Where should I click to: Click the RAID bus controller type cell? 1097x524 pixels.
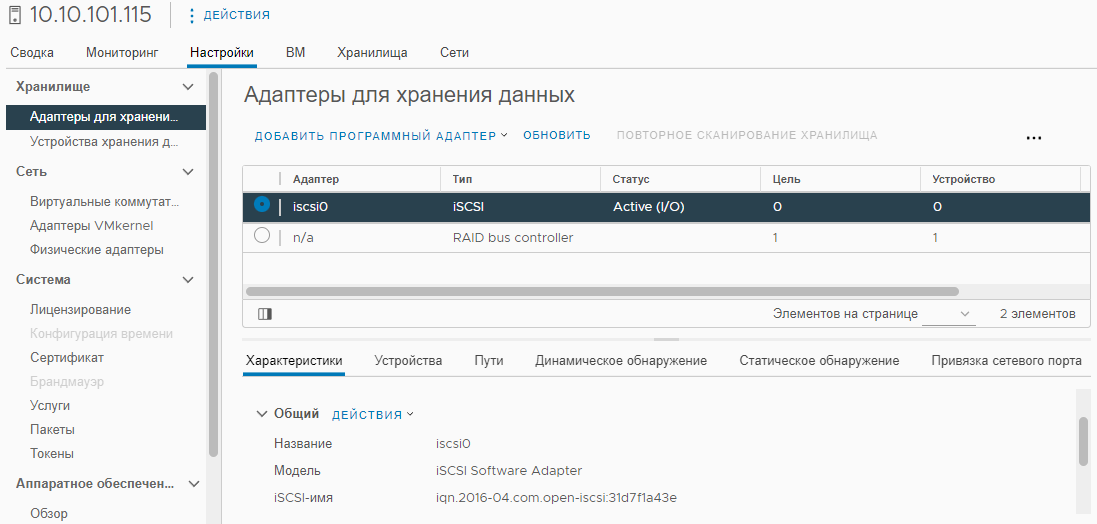point(513,238)
